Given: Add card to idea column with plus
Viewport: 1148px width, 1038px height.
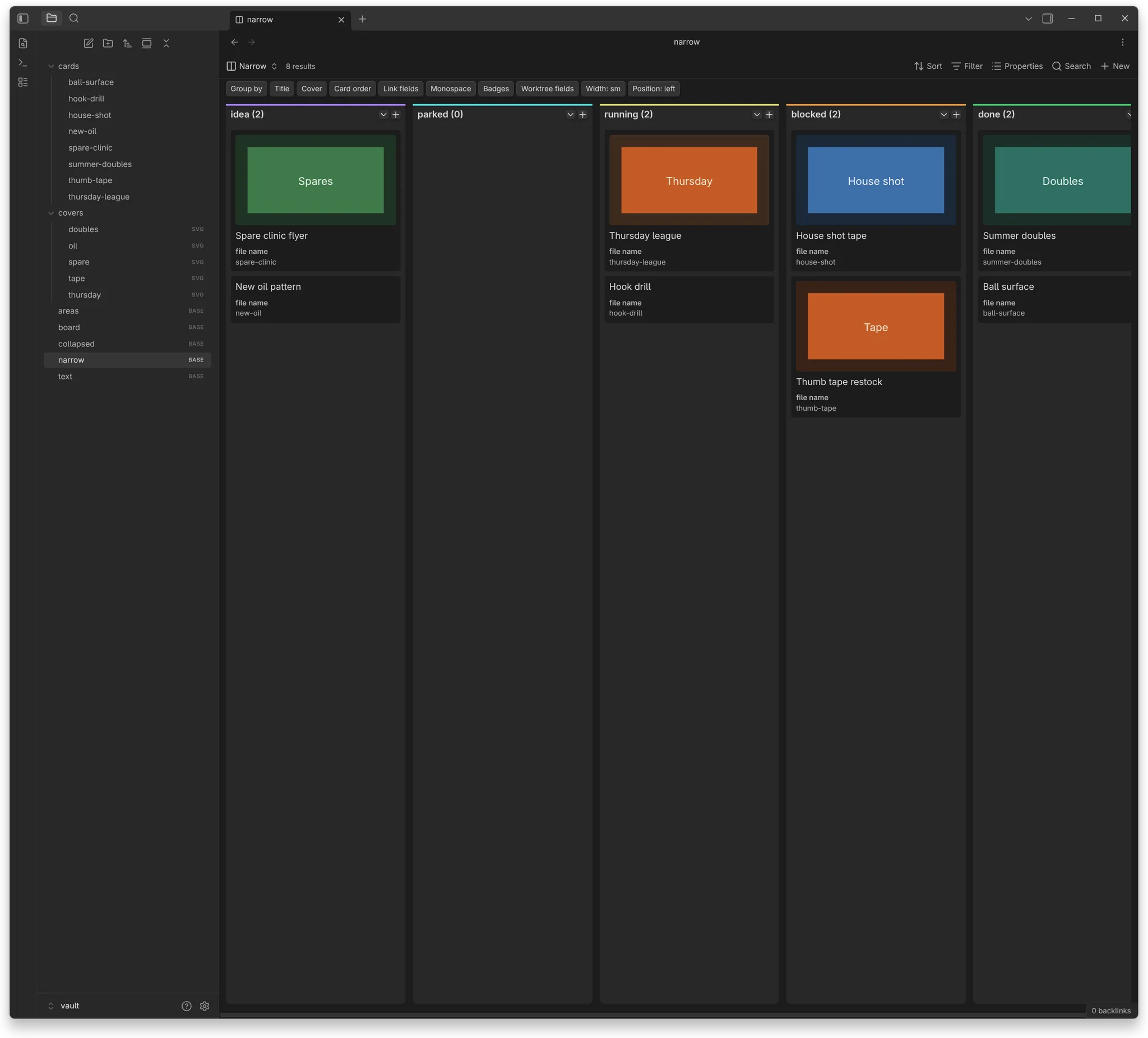Looking at the screenshot, I should (396, 114).
